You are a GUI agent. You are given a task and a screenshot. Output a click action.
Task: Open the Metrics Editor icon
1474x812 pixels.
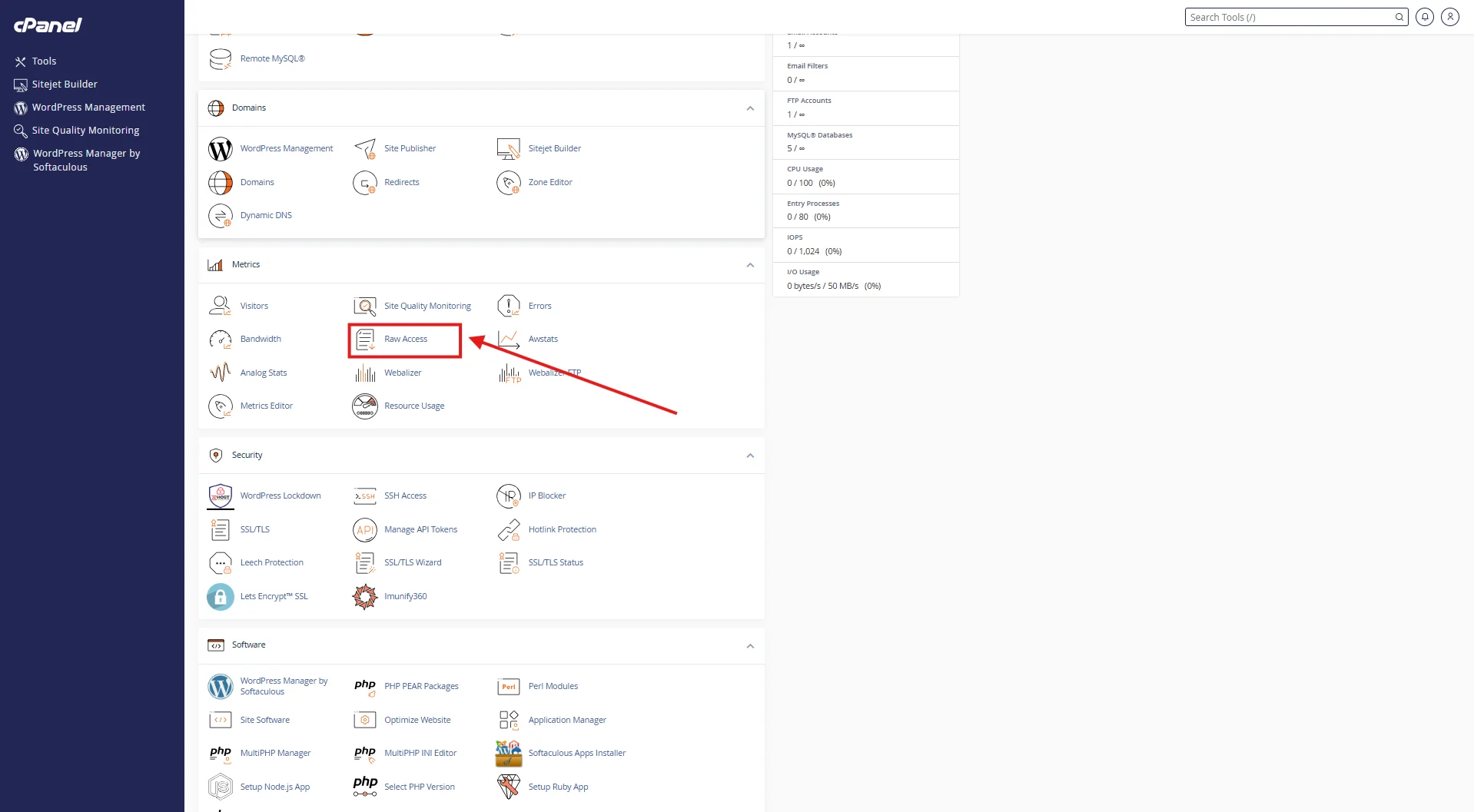[x=221, y=406]
